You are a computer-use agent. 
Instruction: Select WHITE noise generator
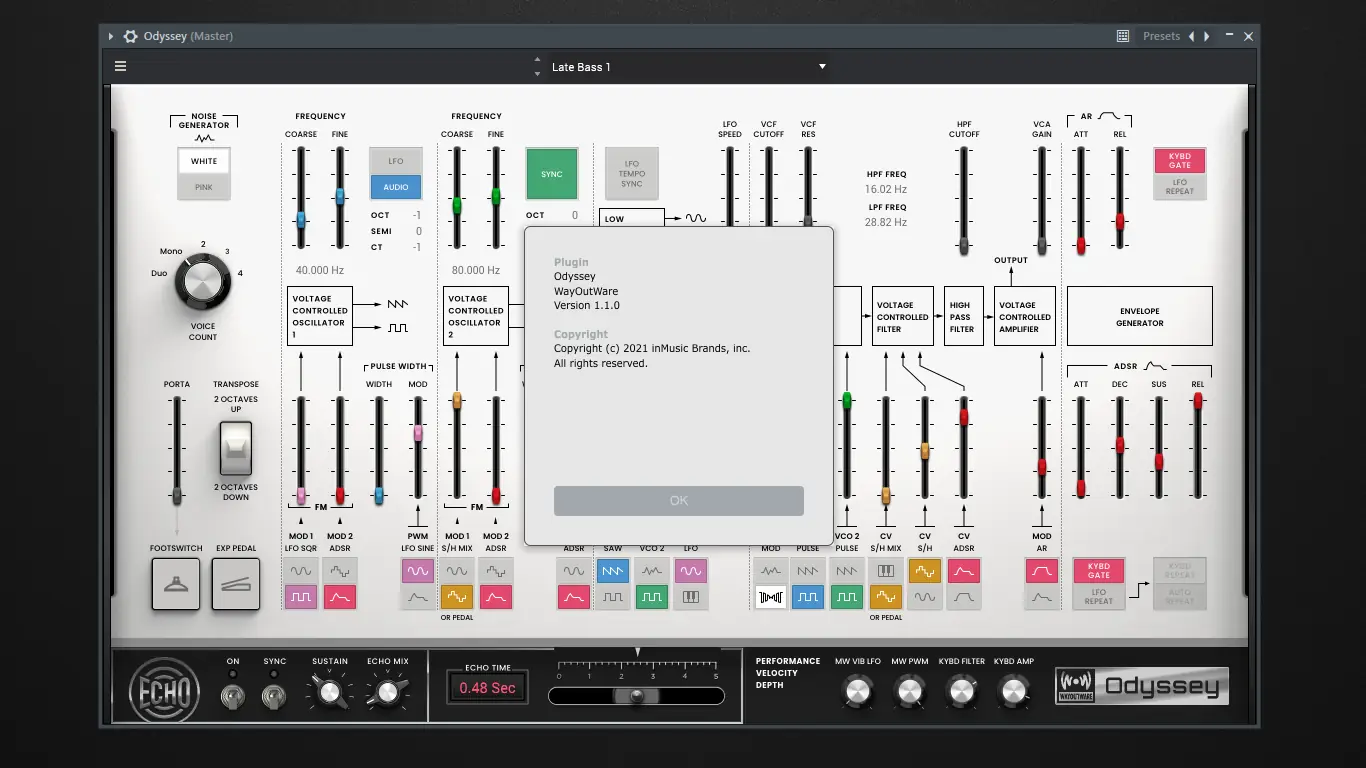204,161
